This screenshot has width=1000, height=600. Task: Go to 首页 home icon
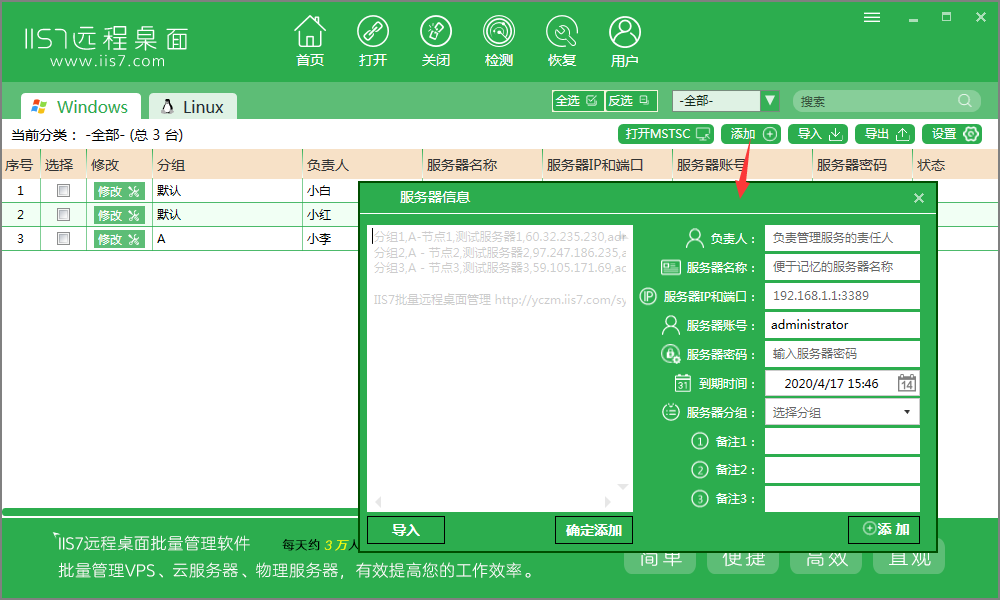[x=310, y=41]
